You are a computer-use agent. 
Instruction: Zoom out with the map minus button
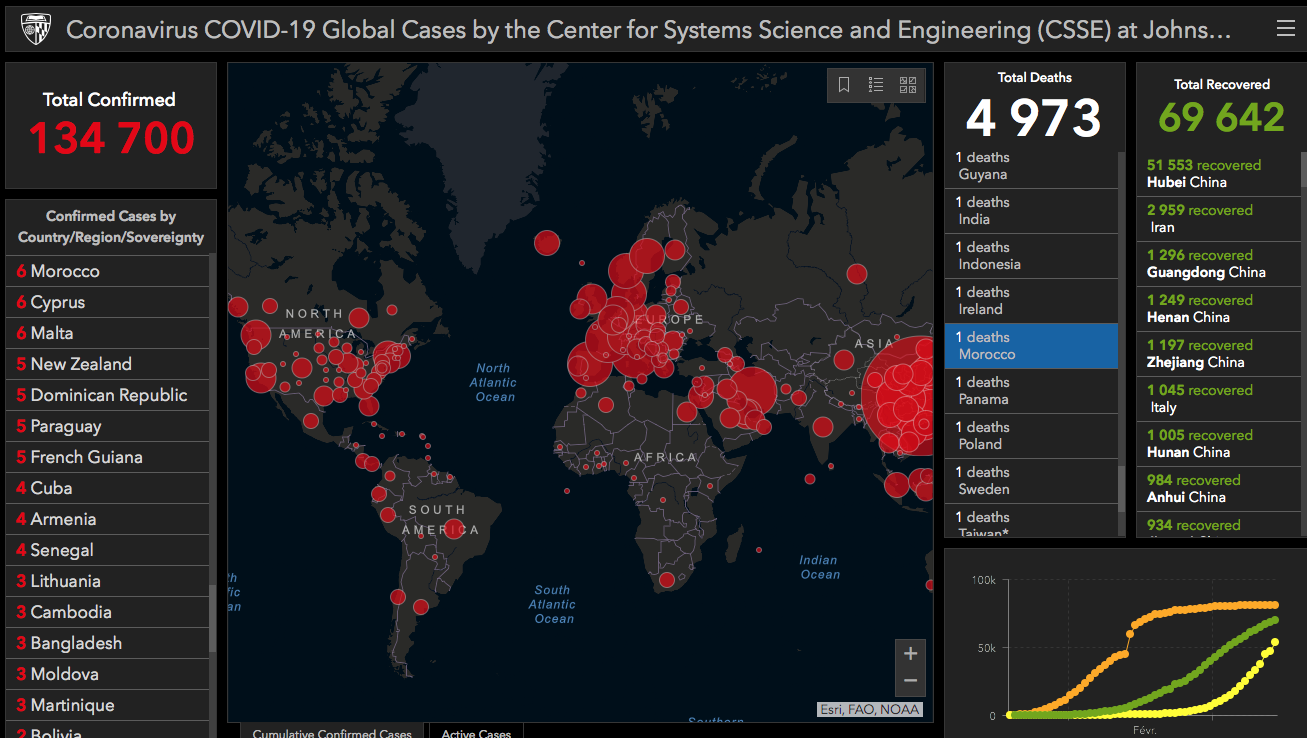click(910, 681)
